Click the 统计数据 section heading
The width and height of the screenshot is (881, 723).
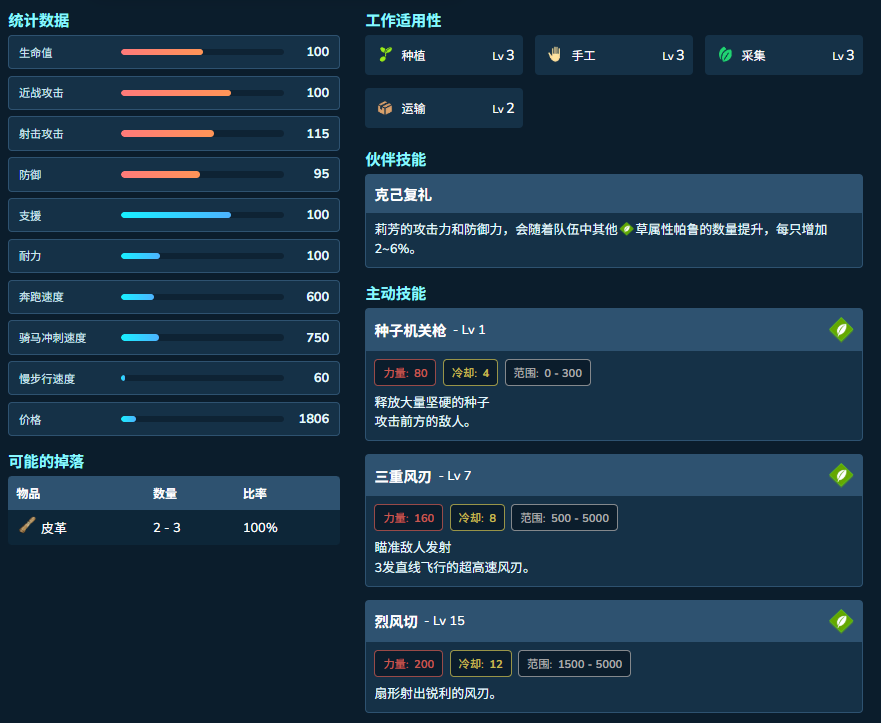[x=39, y=21]
